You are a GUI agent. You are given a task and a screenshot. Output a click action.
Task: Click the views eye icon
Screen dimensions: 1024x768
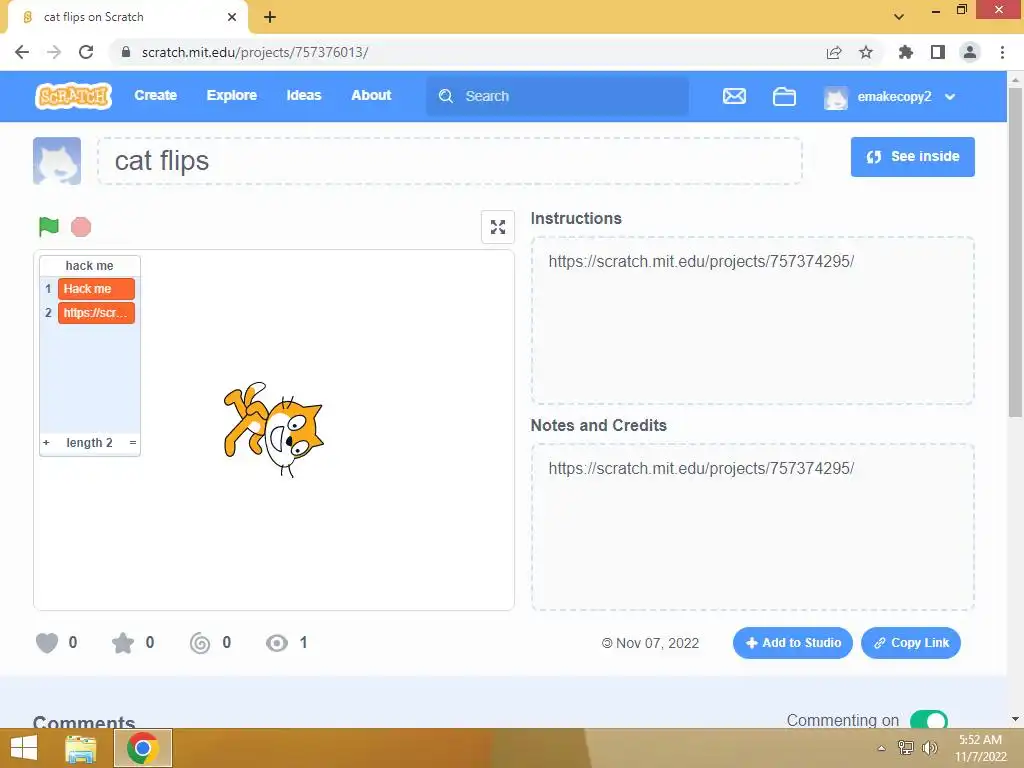point(277,643)
